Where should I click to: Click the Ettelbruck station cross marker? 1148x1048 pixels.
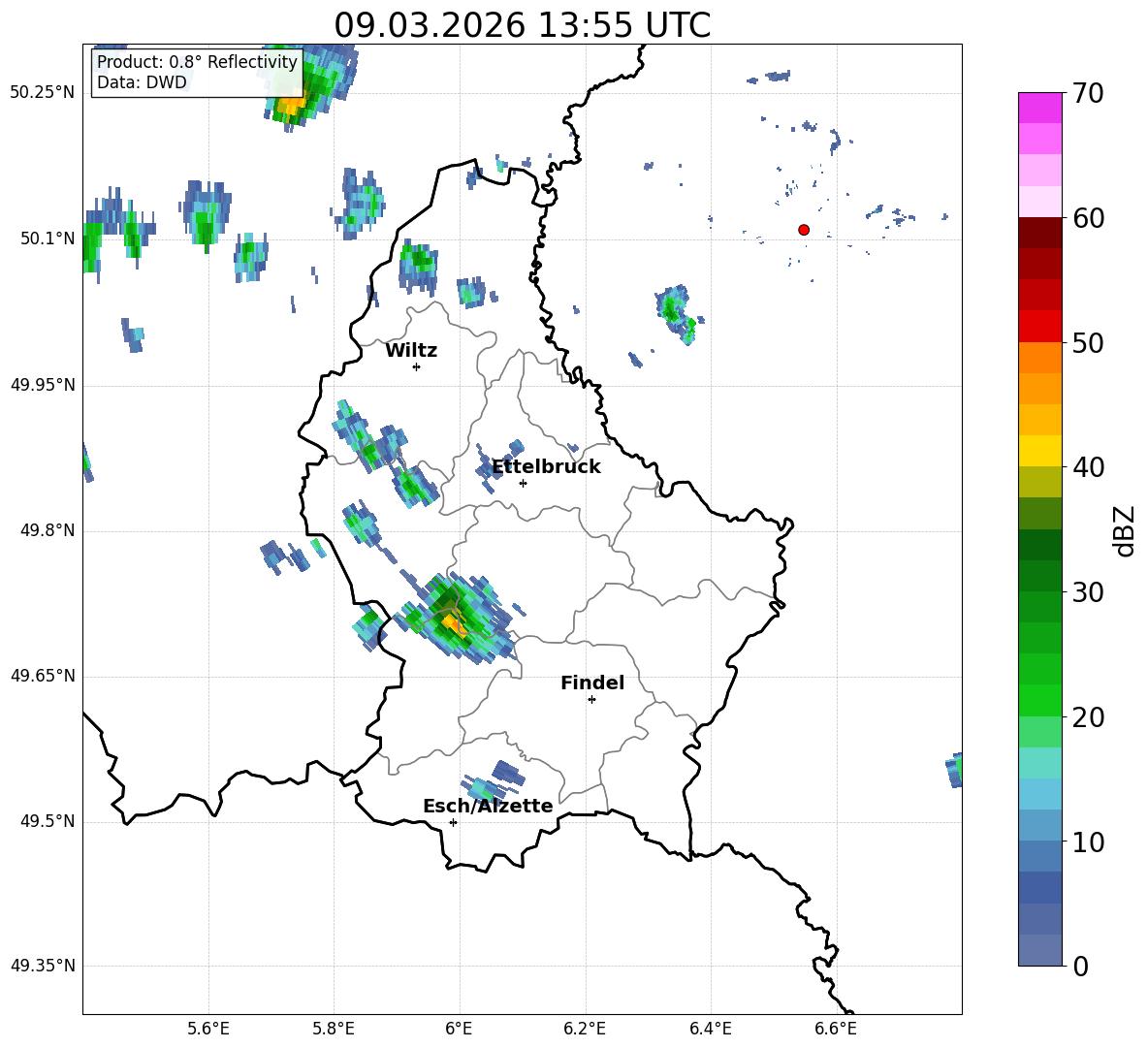tap(523, 483)
